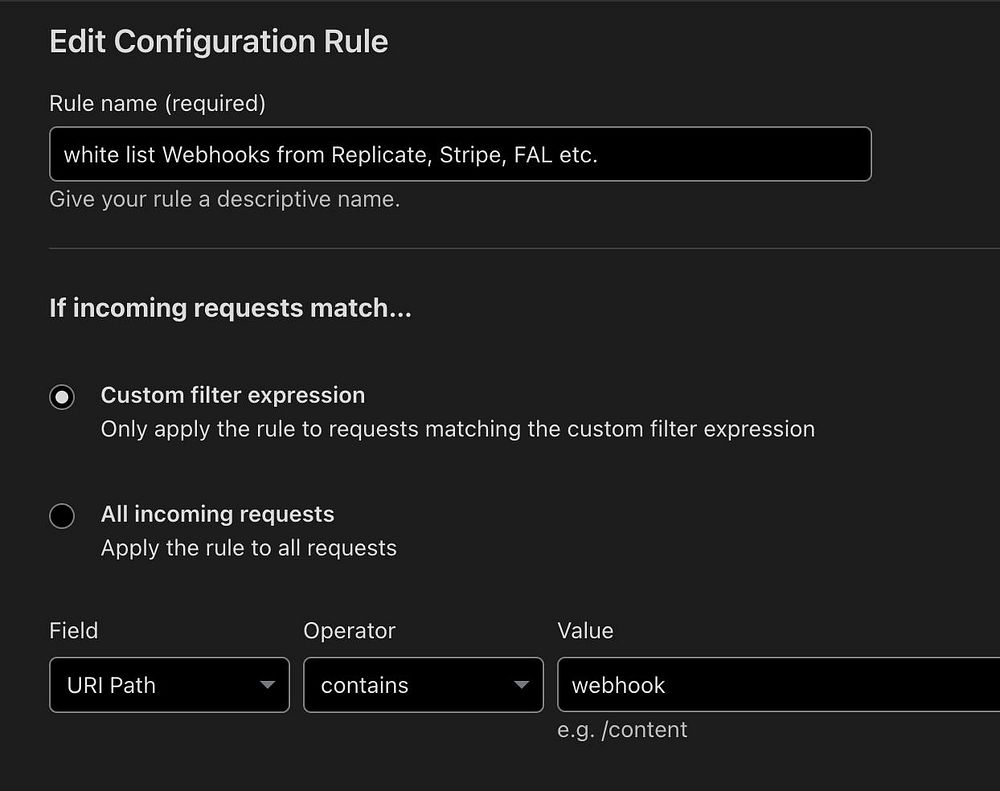Screen dimensions: 1000x791
Task: Click the Field column label
Action: click(74, 631)
